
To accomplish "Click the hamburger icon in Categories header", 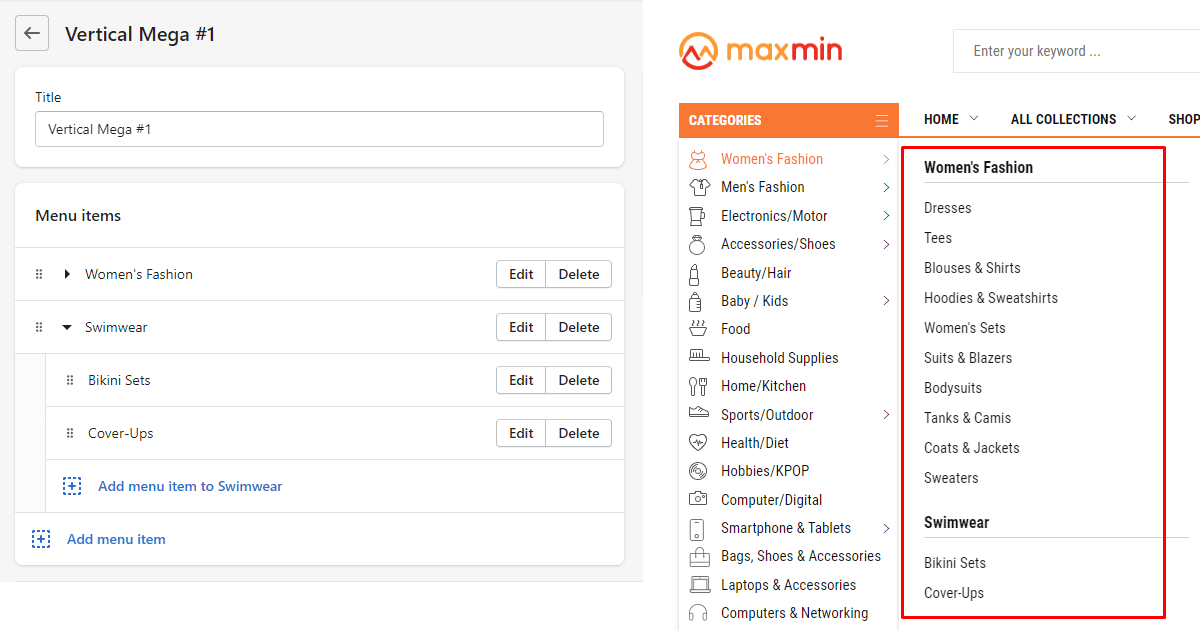I will pos(881,121).
